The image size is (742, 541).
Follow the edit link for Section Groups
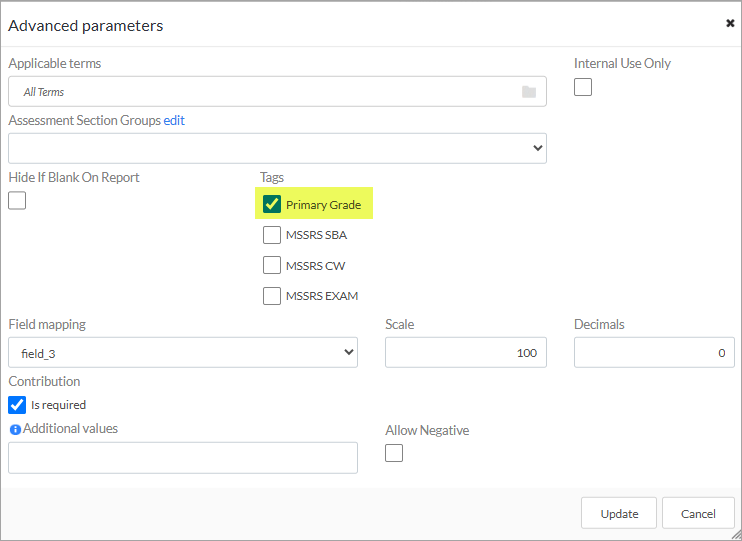(x=174, y=120)
